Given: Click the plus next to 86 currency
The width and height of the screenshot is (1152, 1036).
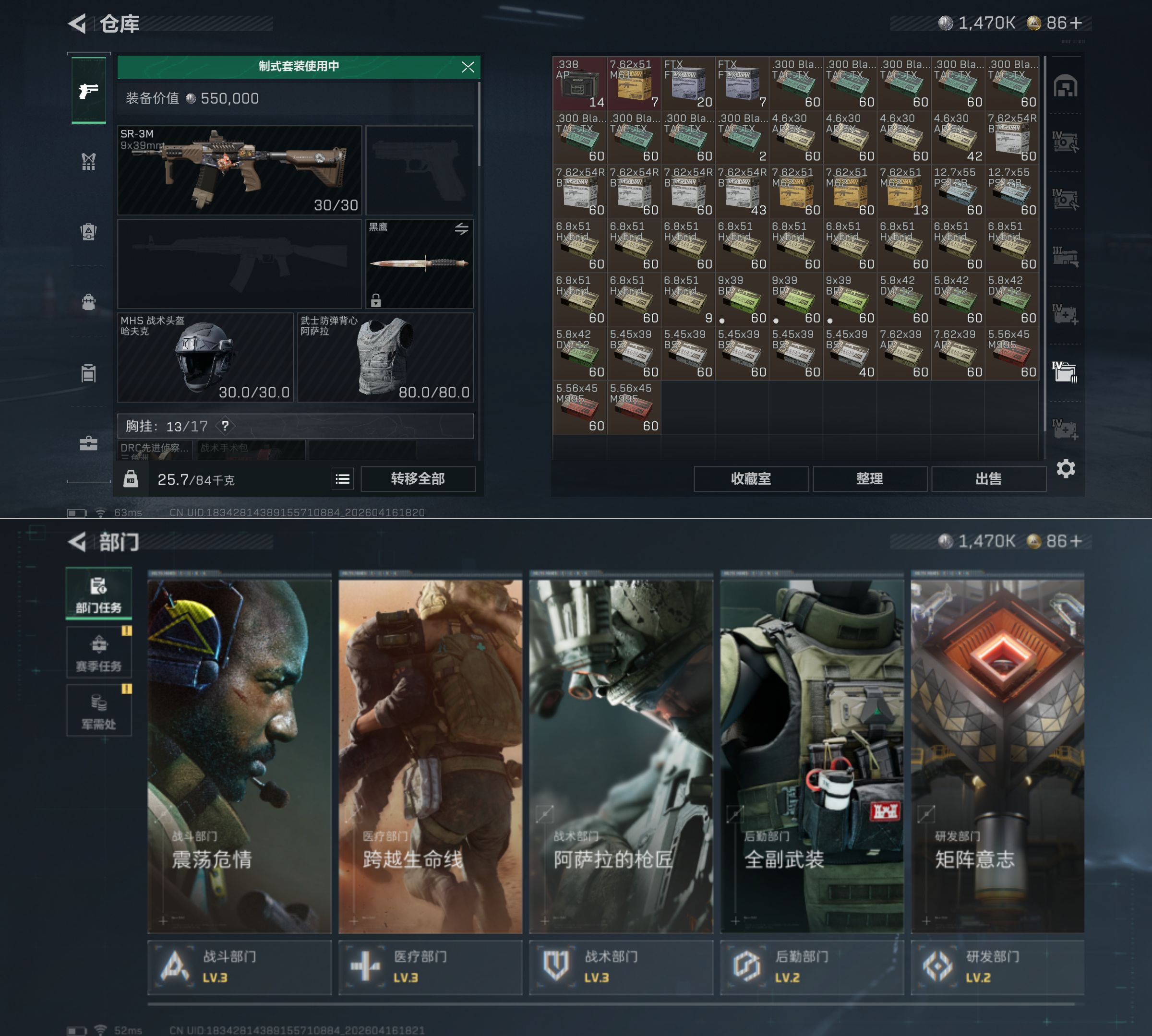Looking at the screenshot, I should click(1076, 23).
